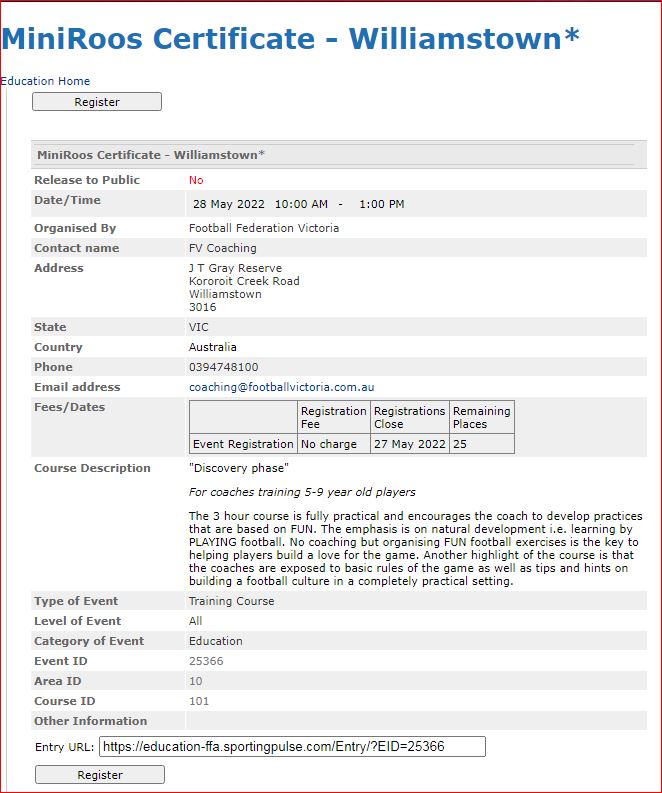This screenshot has height=793, width=662.
Task: Click the 'Remaining Places' table header
Action: [481, 417]
